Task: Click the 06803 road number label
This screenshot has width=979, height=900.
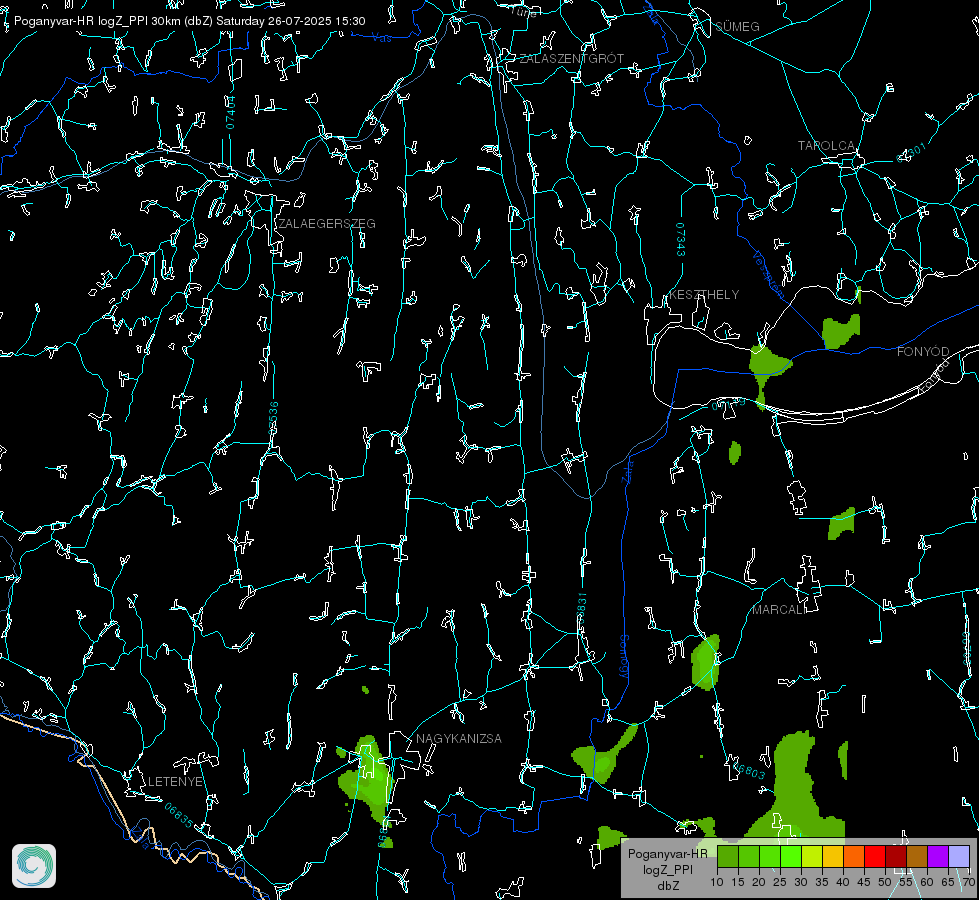Action: pyautogui.click(x=749, y=771)
